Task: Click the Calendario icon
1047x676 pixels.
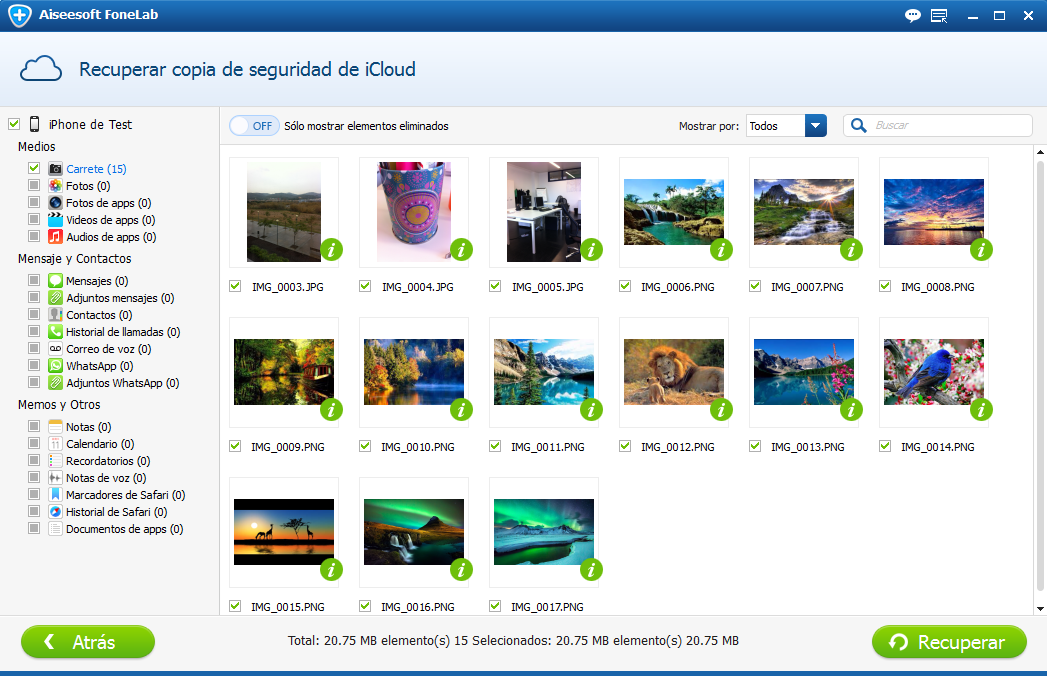Action: pyautogui.click(x=55, y=444)
